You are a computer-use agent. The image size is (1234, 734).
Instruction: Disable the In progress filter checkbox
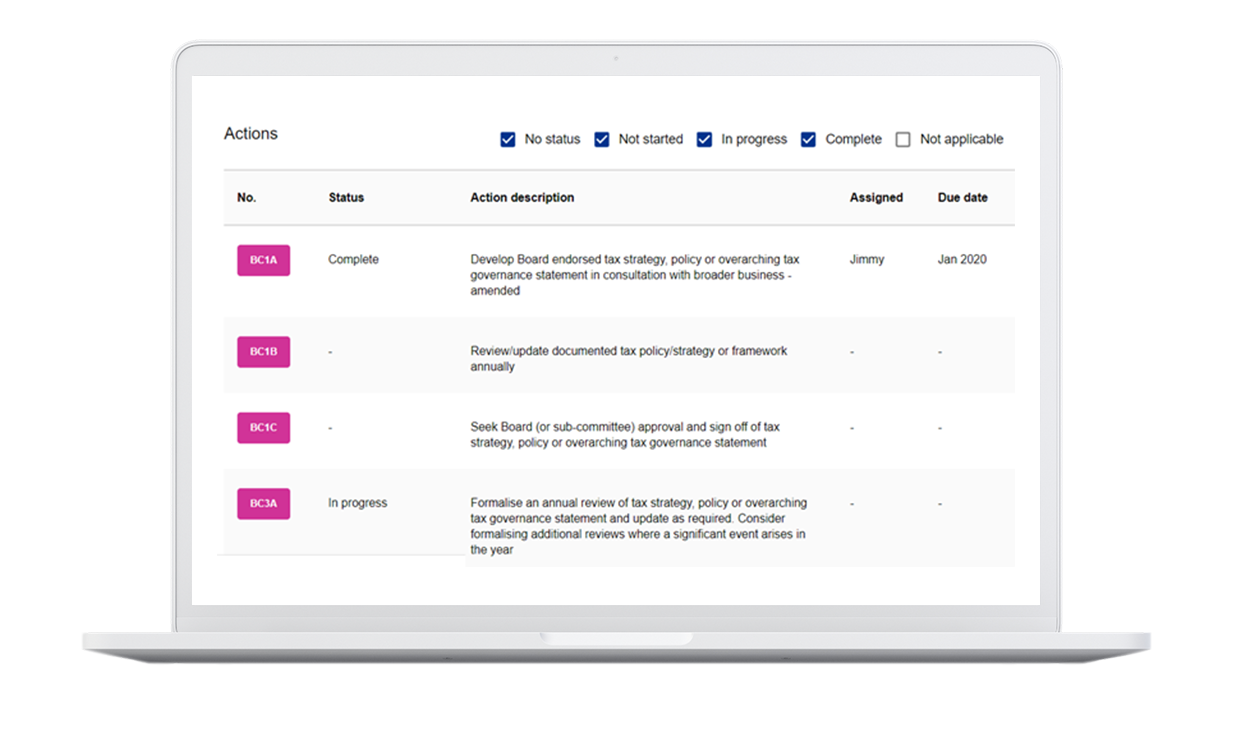click(x=705, y=140)
